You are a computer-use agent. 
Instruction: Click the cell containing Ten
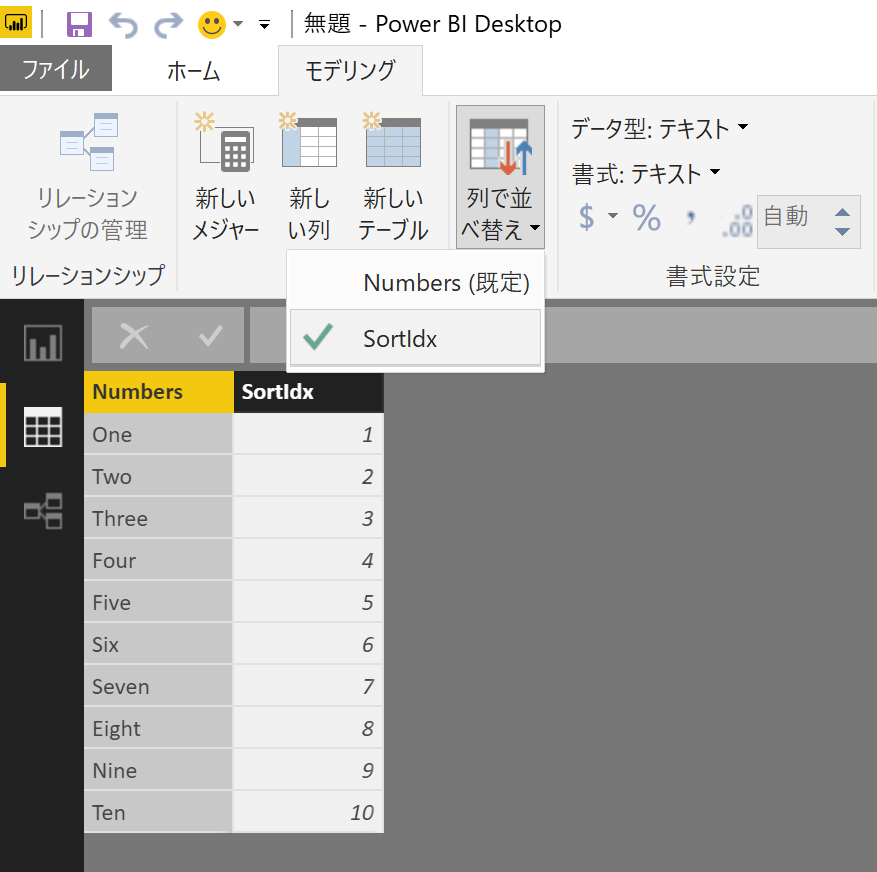point(158,812)
